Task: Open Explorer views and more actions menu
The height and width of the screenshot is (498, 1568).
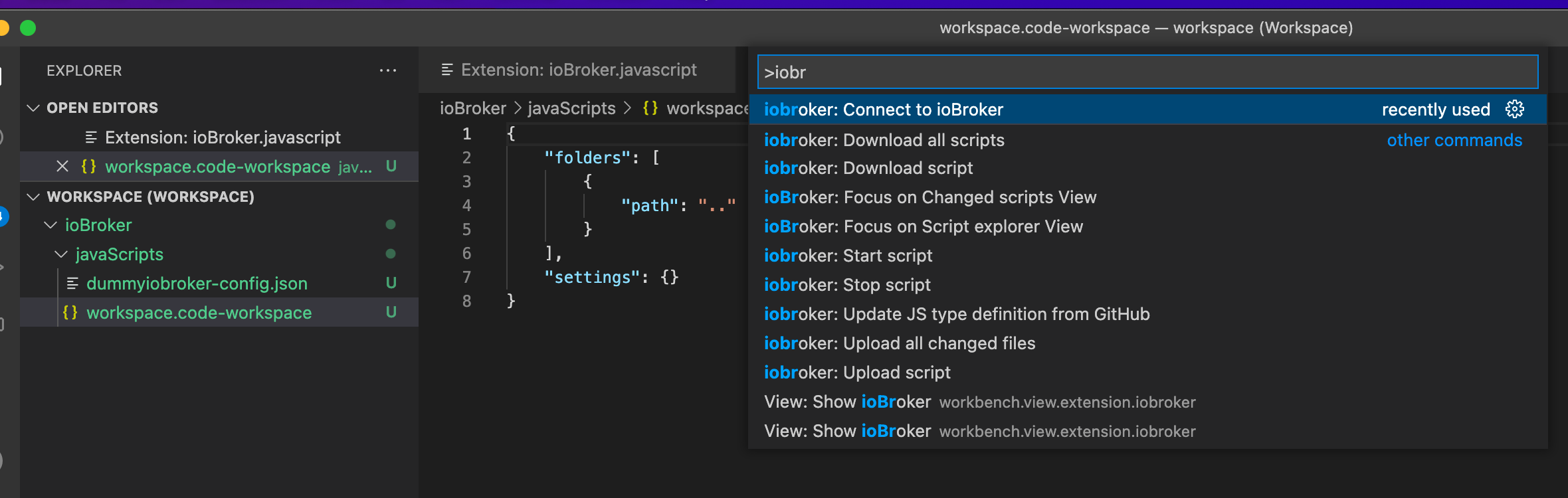Action: [x=388, y=70]
